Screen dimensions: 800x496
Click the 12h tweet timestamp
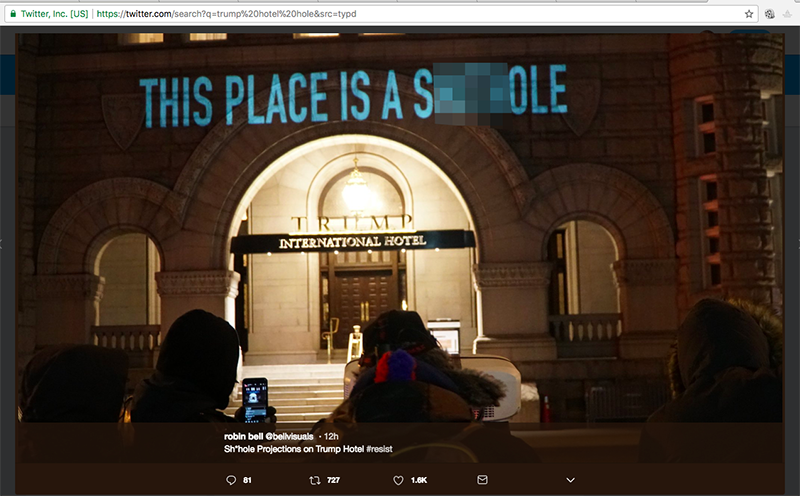pos(331,436)
